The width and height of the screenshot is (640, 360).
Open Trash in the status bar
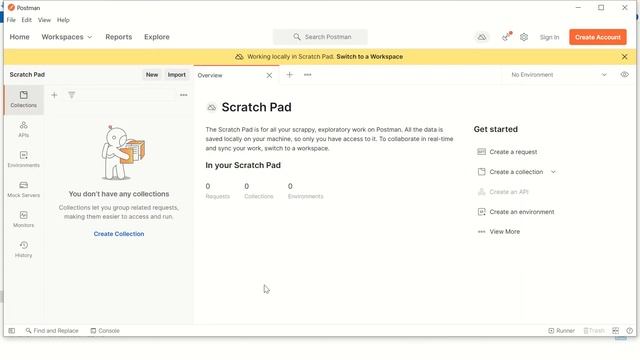594,331
